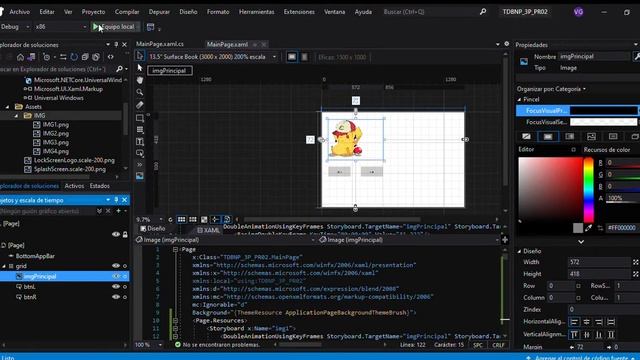The width and height of the screenshot is (640, 360).
Task: Collapse the grid node in objects tree
Action: click(4, 266)
